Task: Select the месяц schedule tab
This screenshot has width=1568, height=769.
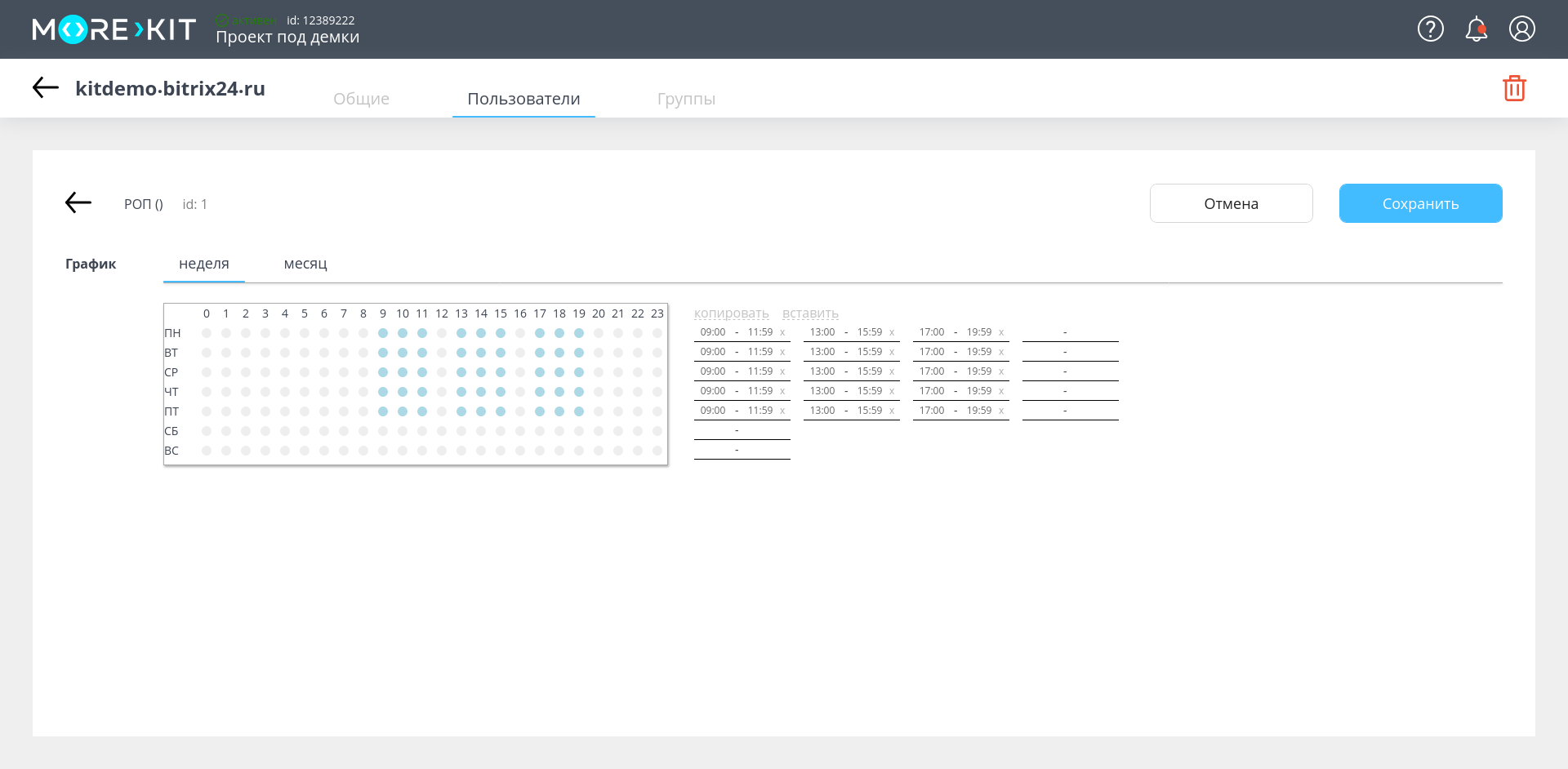Action: pos(305,264)
